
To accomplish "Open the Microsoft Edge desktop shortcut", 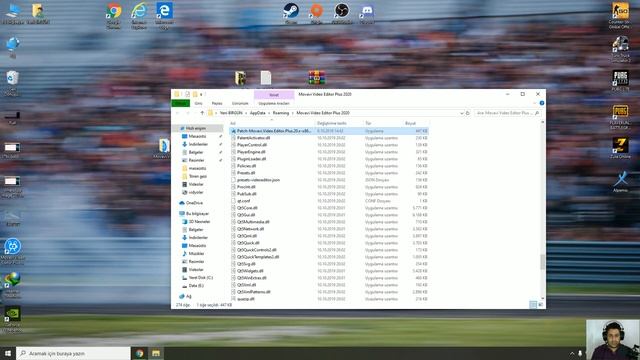I will tap(164, 15).
